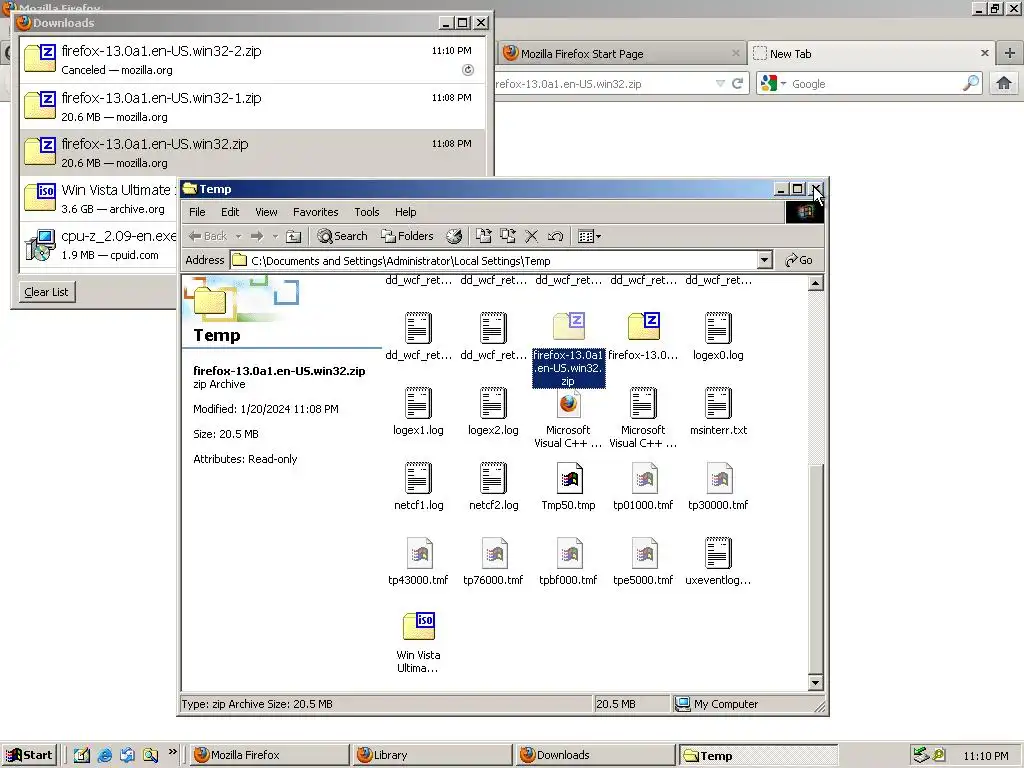Select the tp30000.tmf file
Image resolution: width=1024 pixels, height=768 pixels.
coord(718,487)
